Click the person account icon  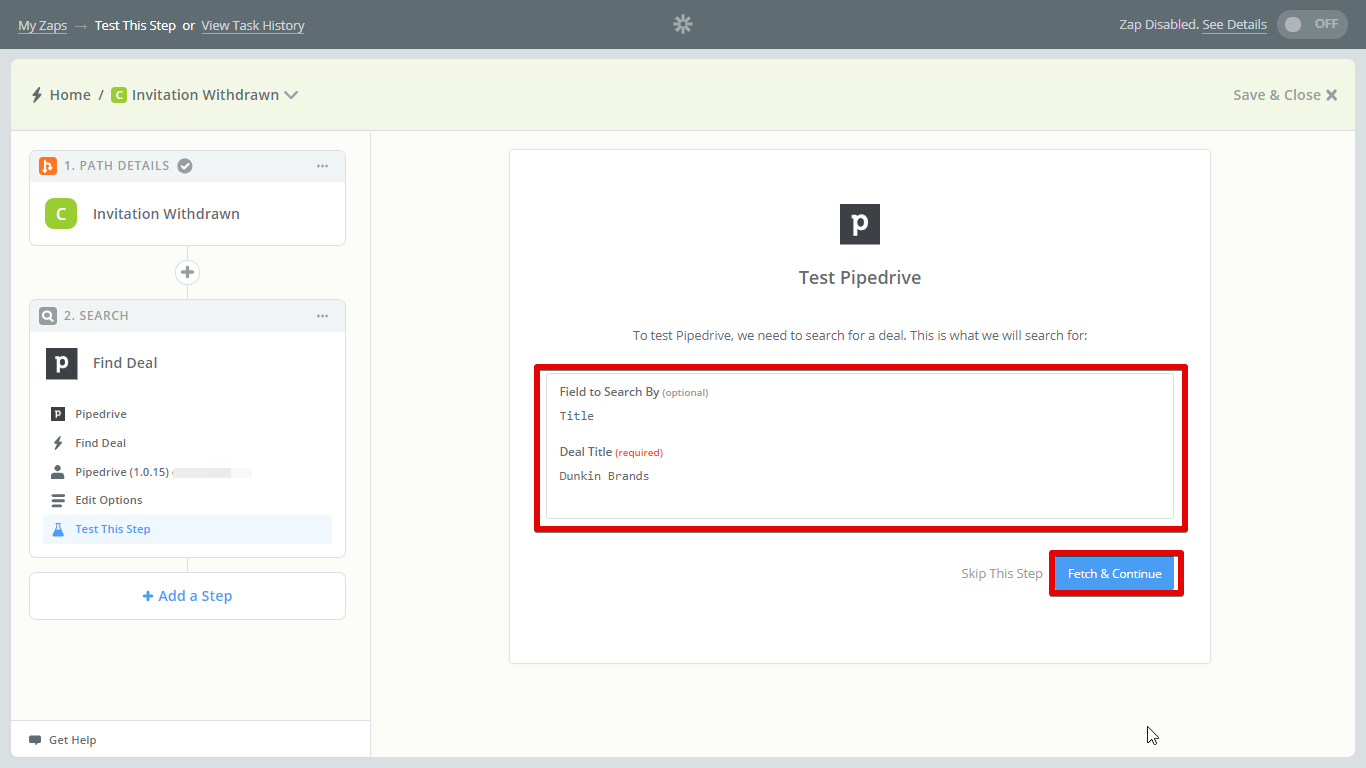click(57, 472)
